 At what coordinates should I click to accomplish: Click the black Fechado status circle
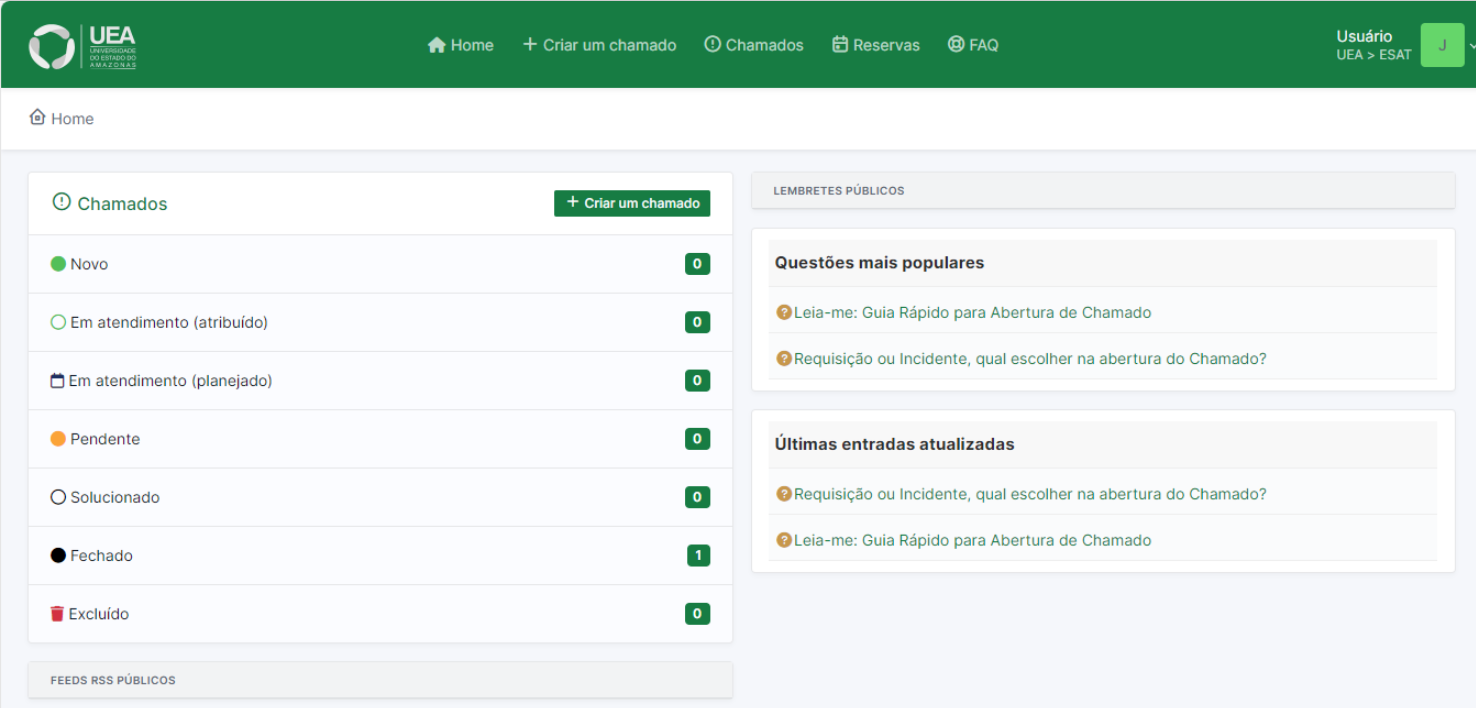pos(58,556)
